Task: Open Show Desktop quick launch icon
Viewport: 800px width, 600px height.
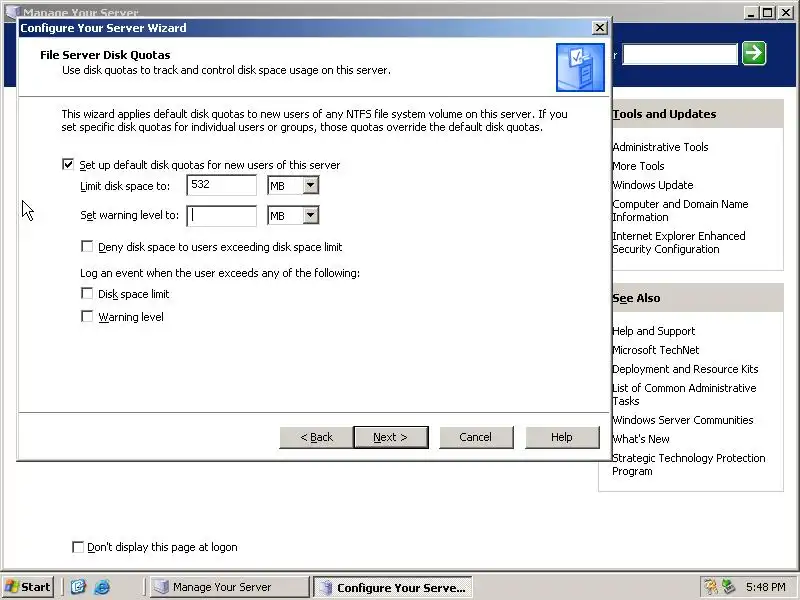Action: pyautogui.click(x=78, y=587)
